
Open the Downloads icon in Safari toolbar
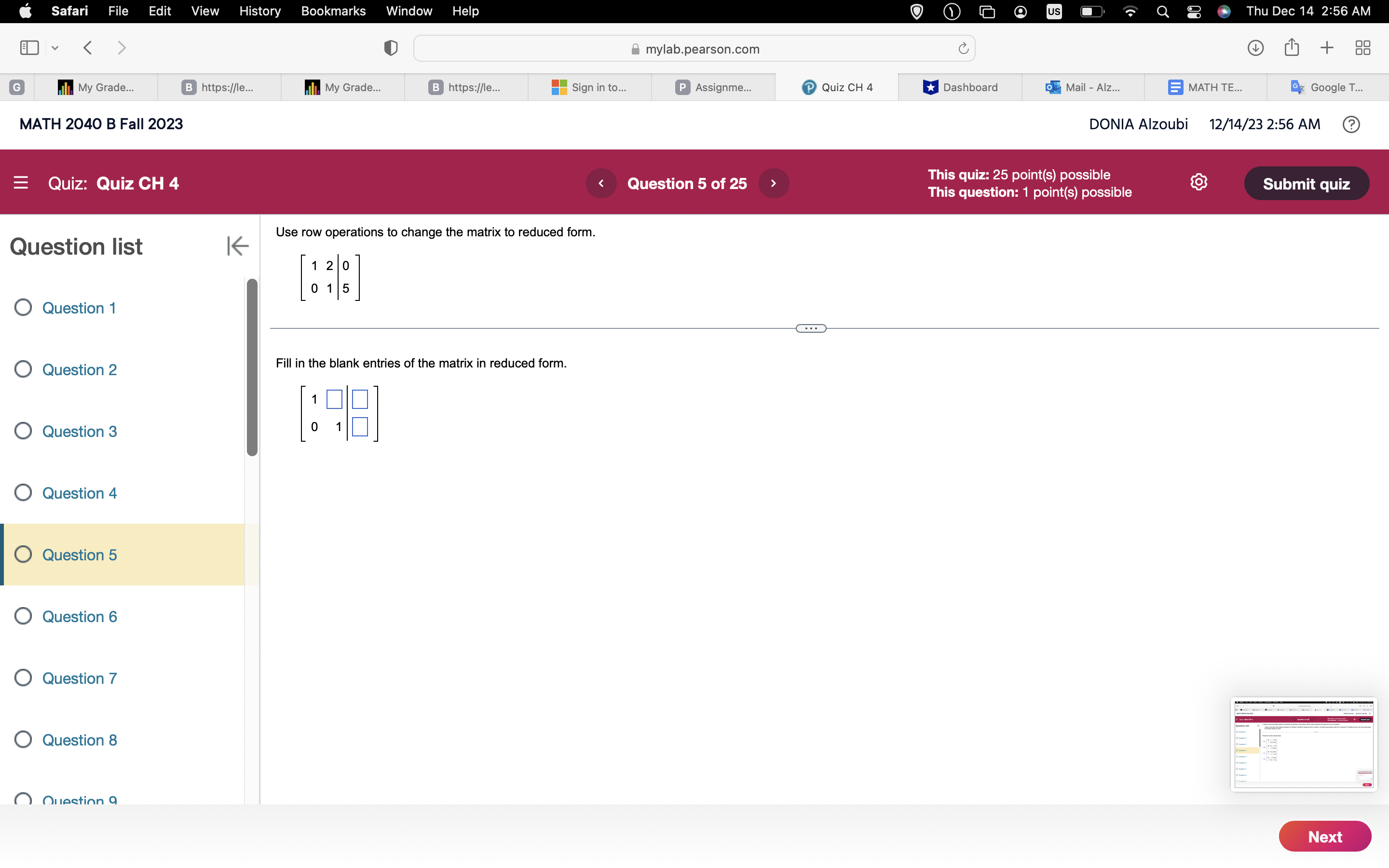[1255, 48]
